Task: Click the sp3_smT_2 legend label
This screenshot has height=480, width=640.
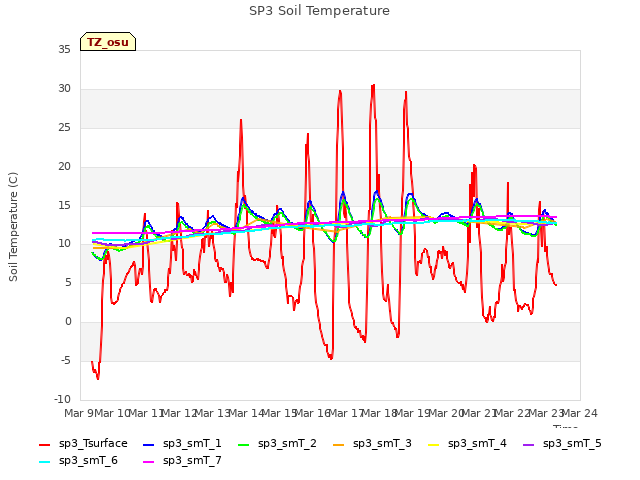Action: click(287, 444)
